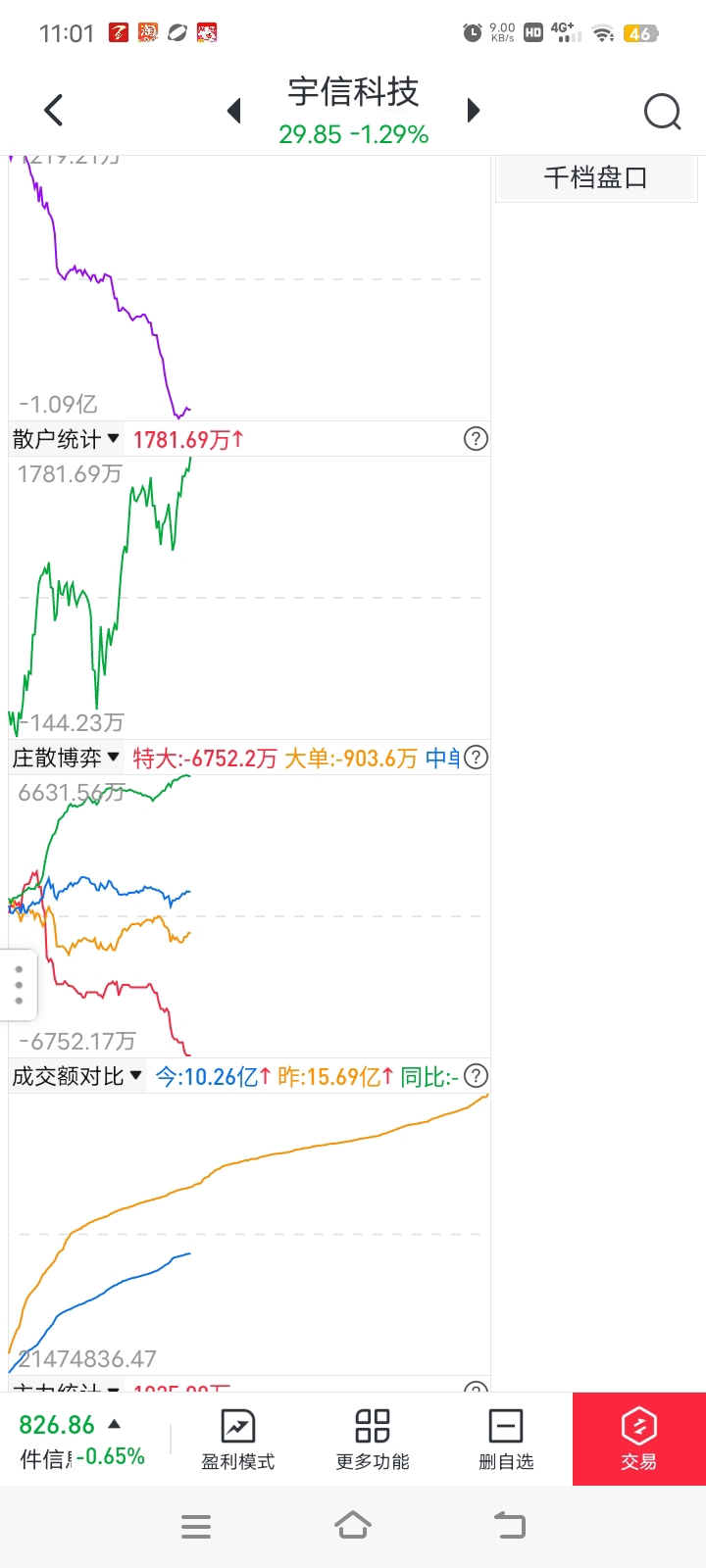Open help for 庄散博弈 chart

(476, 758)
